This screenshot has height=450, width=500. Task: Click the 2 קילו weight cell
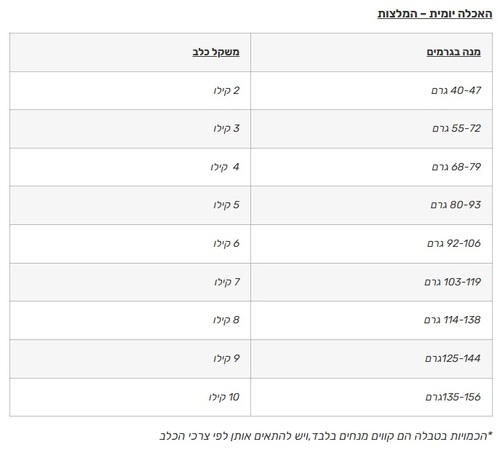click(x=130, y=90)
